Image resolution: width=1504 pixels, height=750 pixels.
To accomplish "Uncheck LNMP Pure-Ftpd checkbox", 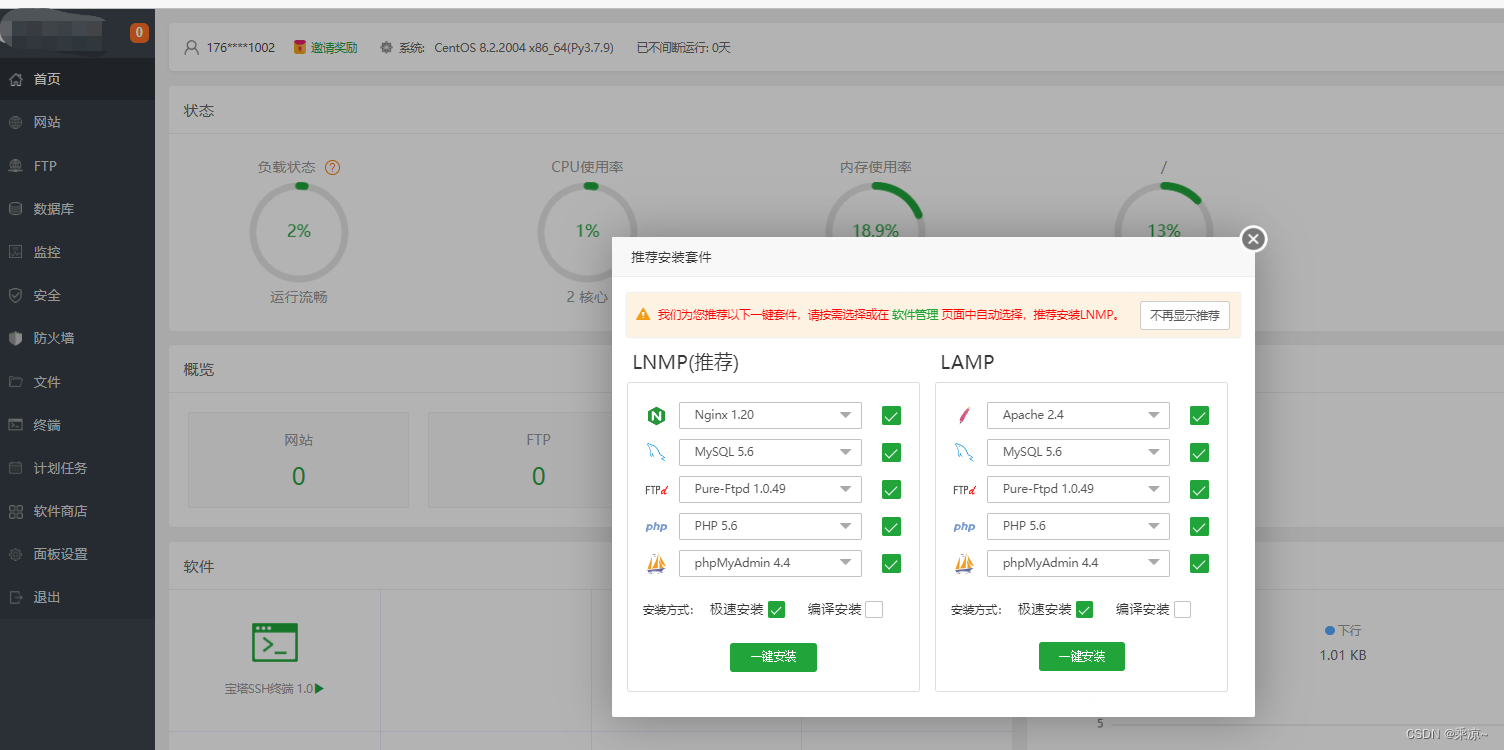I will click(891, 490).
